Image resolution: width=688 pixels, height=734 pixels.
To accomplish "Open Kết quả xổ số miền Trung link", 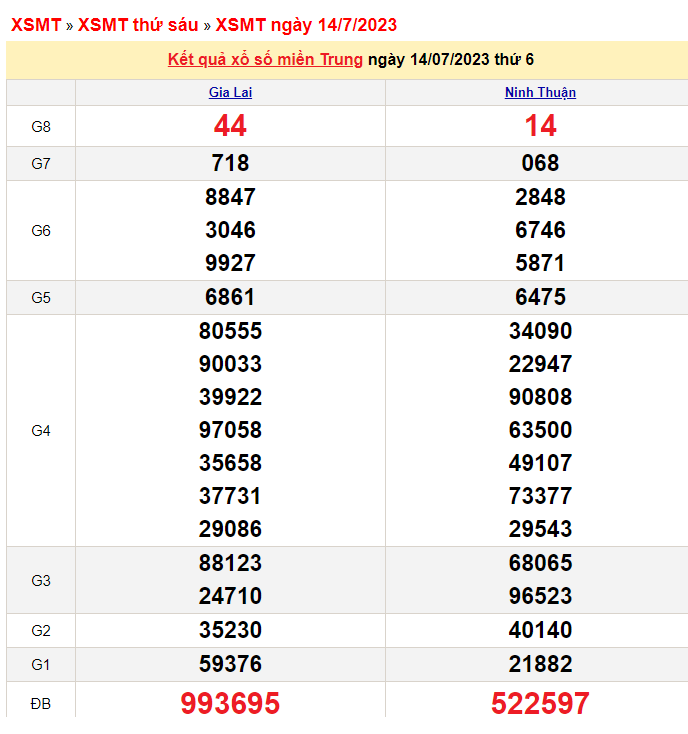I will pyautogui.click(x=265, y=59).
